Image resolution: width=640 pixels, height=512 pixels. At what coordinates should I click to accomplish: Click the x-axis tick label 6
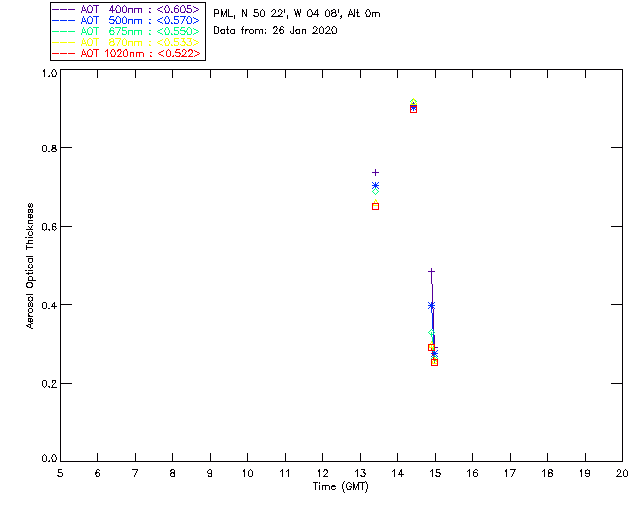point(98,473)
